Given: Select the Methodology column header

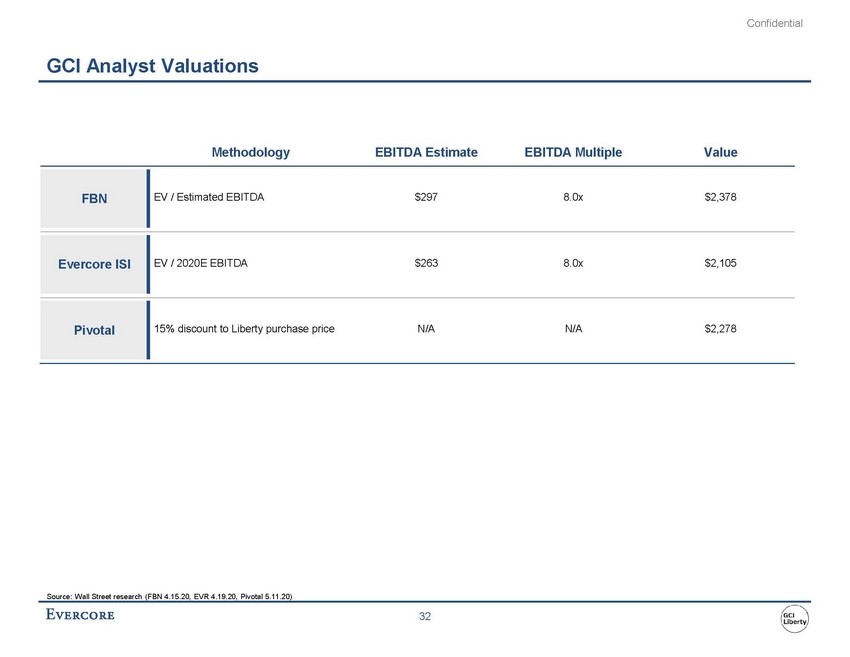Looking at the screenshot, I should (x=250, y=152).
